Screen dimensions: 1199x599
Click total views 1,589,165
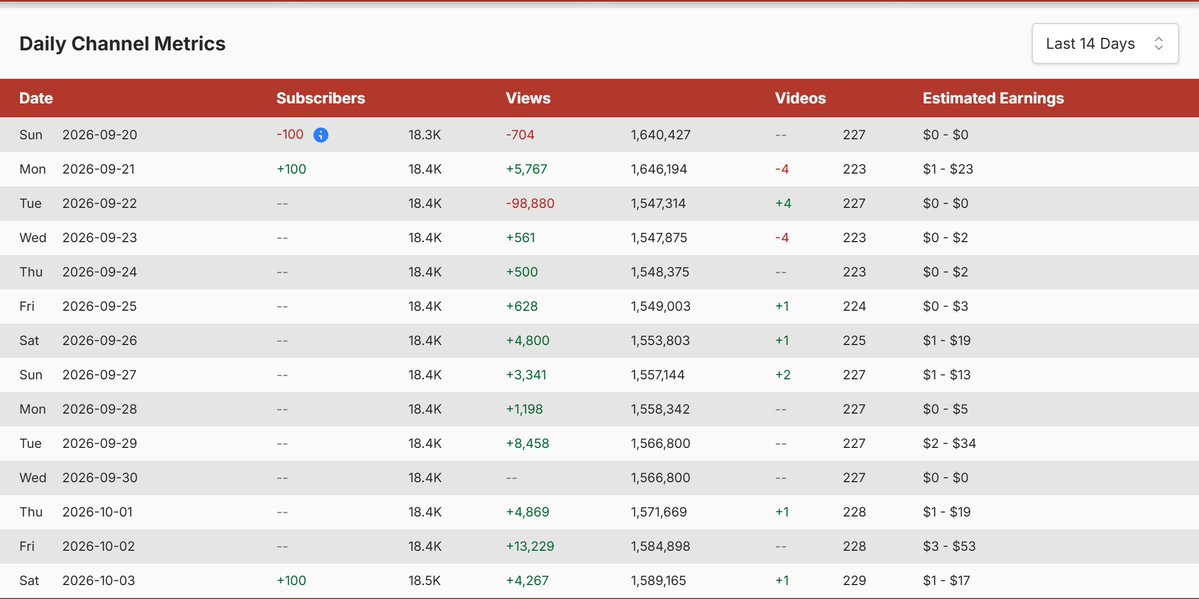658,581
